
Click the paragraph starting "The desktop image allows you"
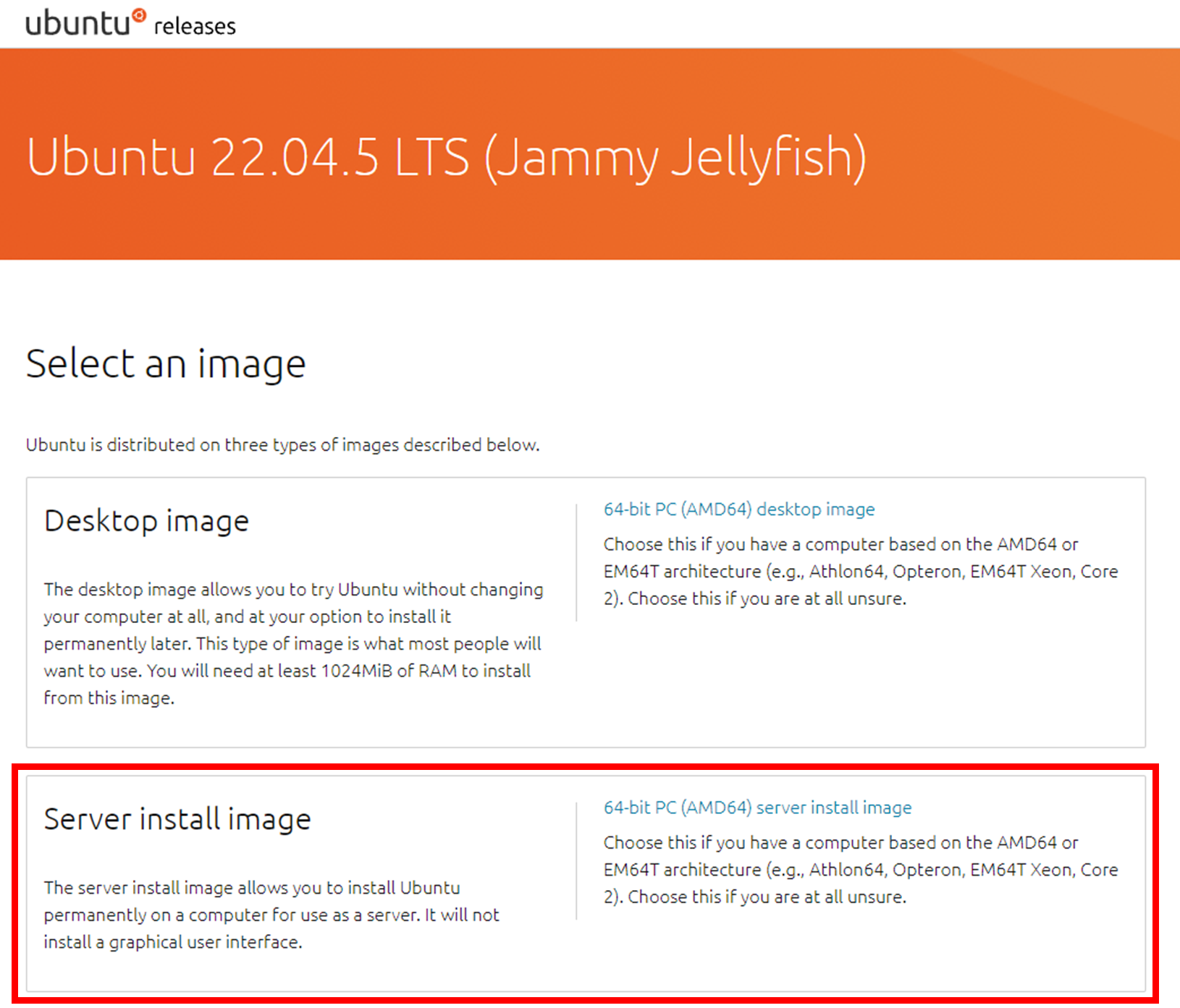coord(293,643)
